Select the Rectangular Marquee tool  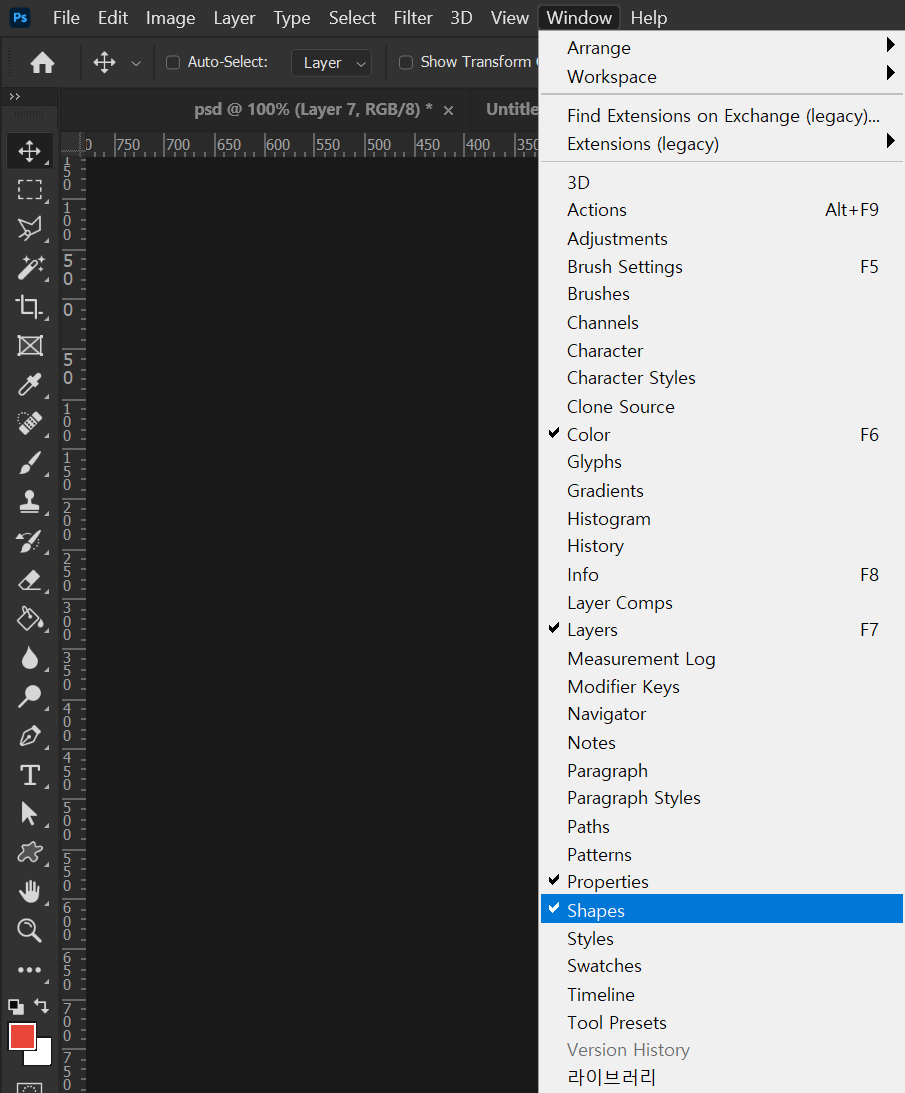[29, 190]
